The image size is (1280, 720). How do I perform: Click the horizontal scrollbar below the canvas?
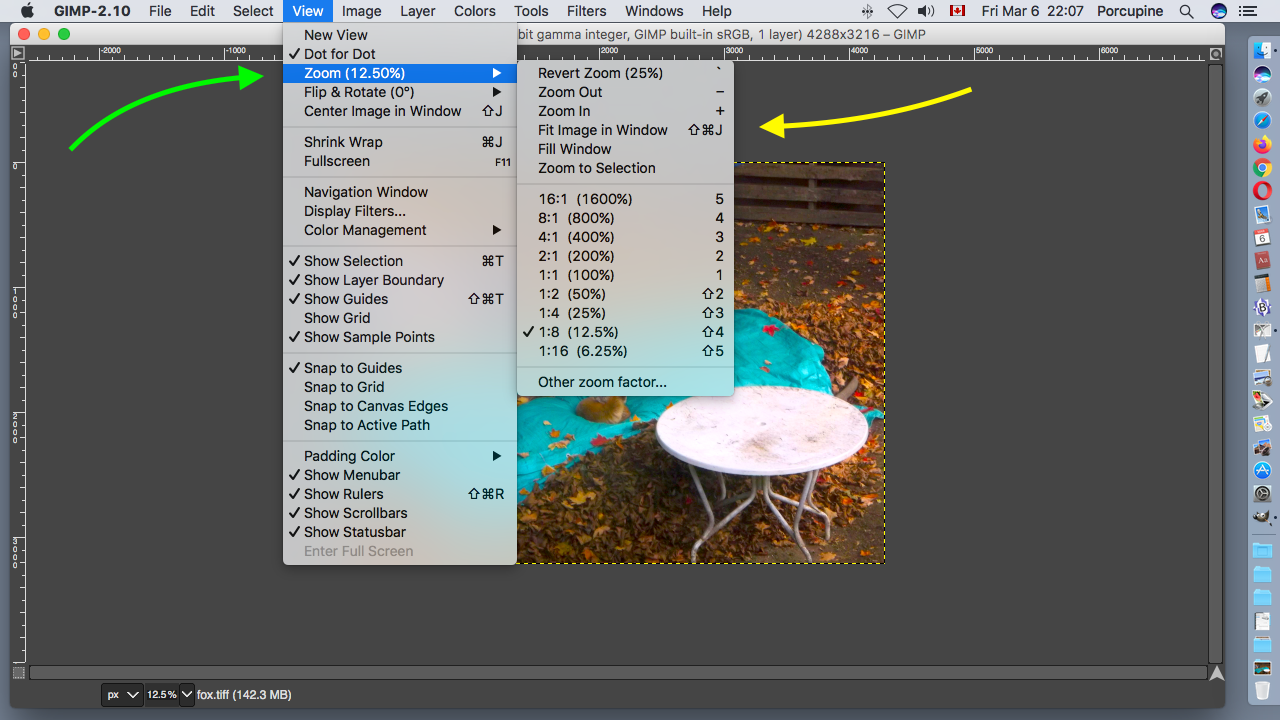(x=618, y=673)
